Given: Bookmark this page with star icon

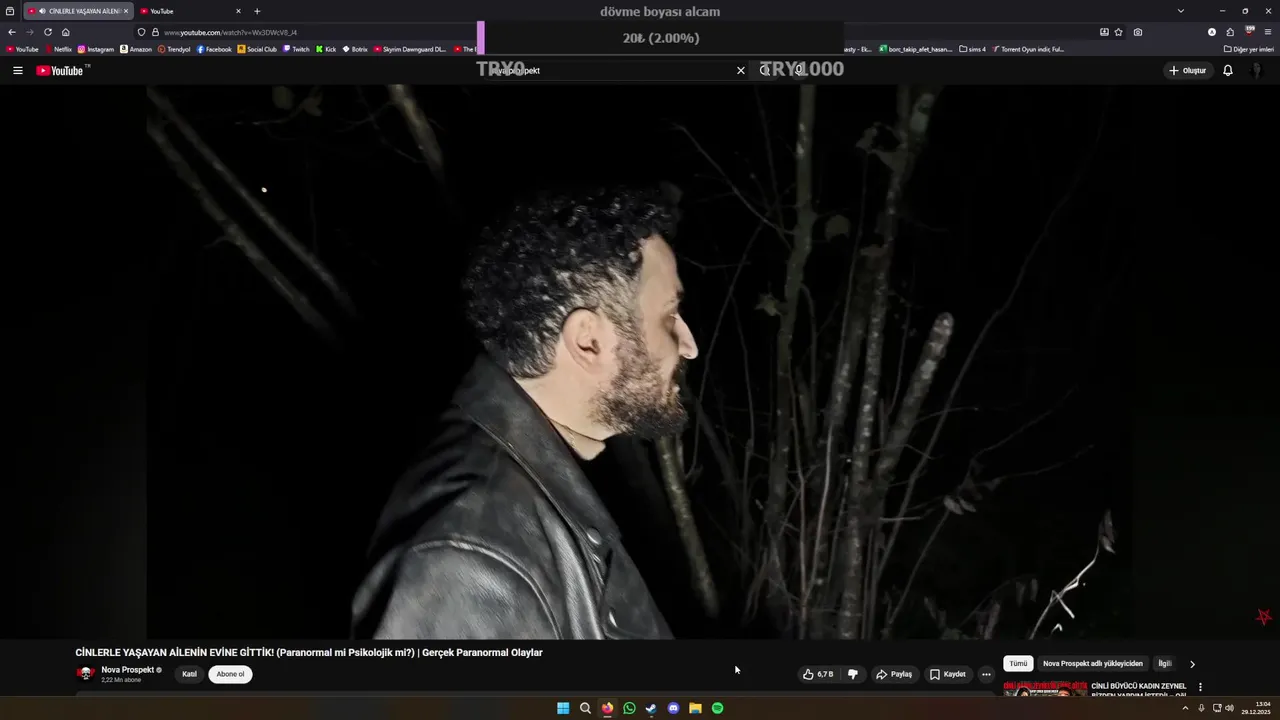Looking at the screenshot, I should 1118,32.
